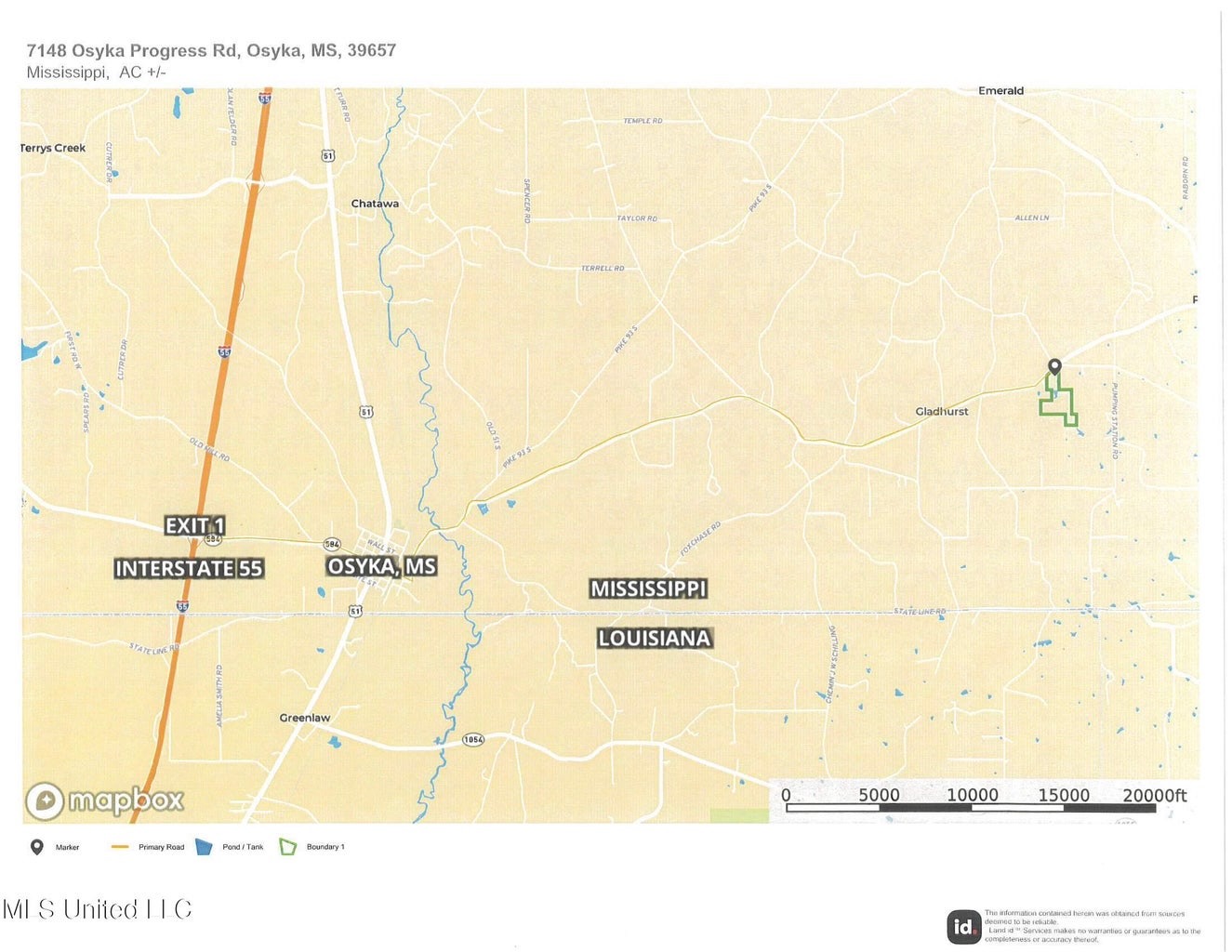This screenshot has width=1232, height=952.
Task: Click the 'Gladhurst' place name
Action: pyautogui.click(x=942, y=411)
